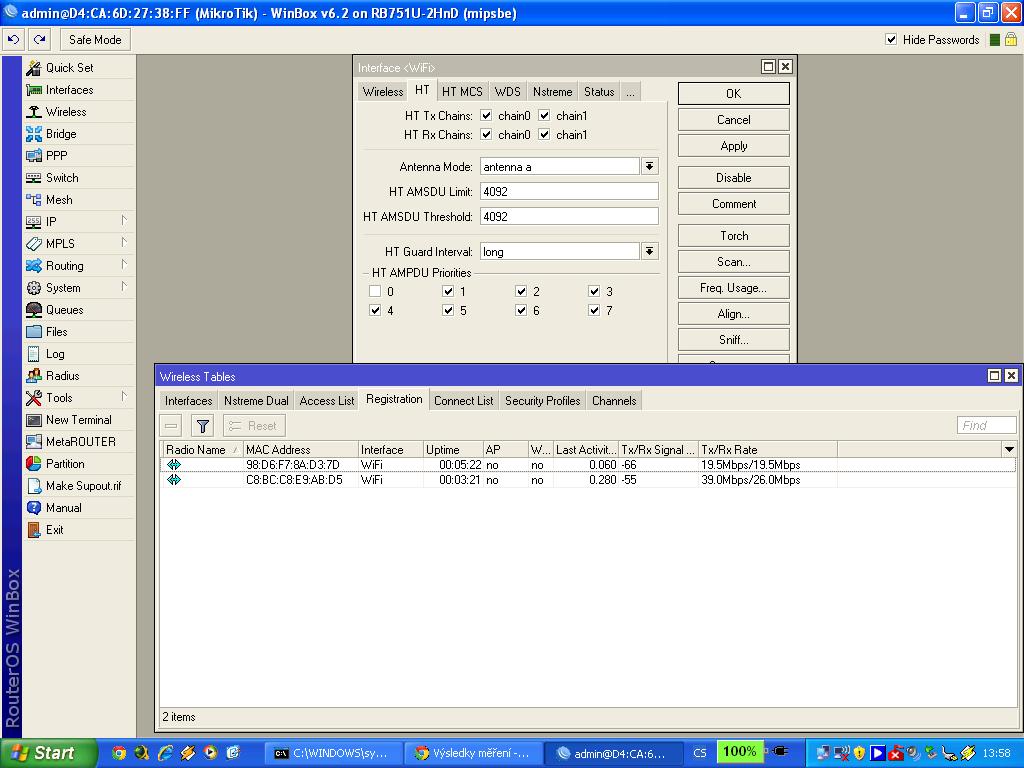Open the Interfaces menu icon
1024x768 pixels.
point(34,89)
